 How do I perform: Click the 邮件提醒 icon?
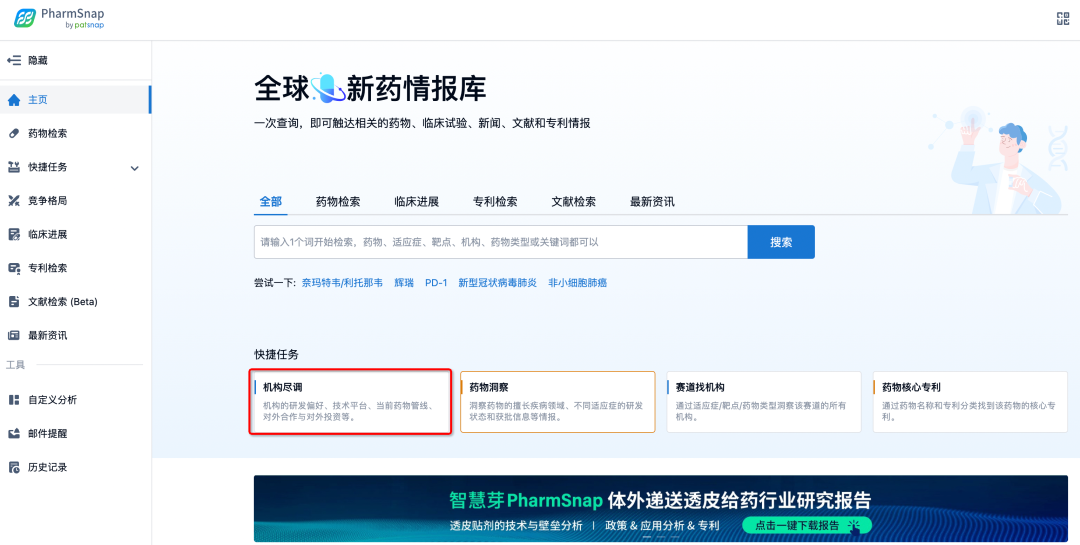click(14, 433)
